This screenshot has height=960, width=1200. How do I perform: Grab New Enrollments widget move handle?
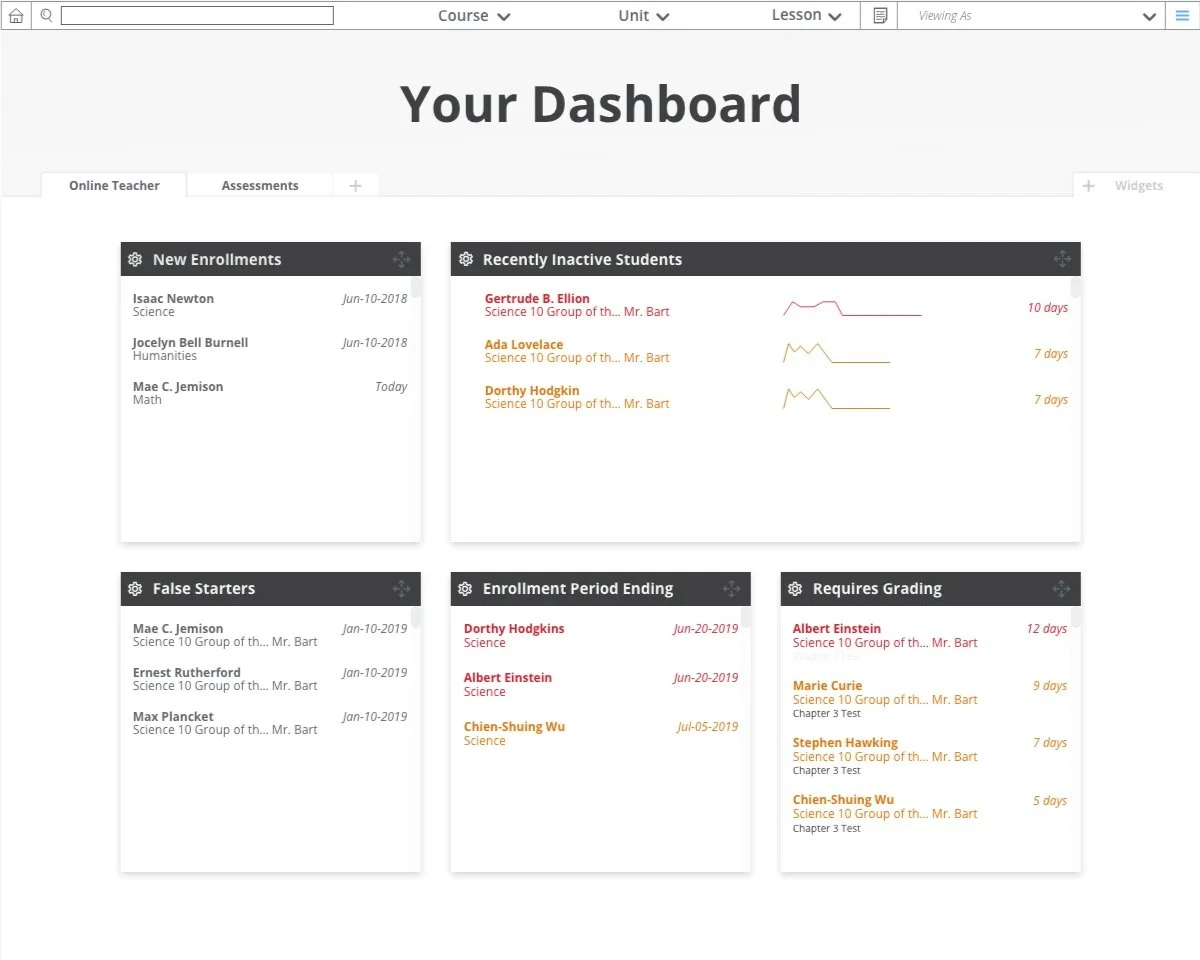pyautogui.click(x=401, y=259)
